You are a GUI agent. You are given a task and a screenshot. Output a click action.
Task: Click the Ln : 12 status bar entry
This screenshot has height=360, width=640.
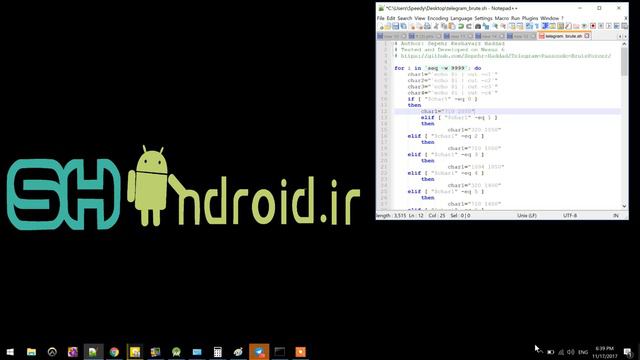pos(416,216)
